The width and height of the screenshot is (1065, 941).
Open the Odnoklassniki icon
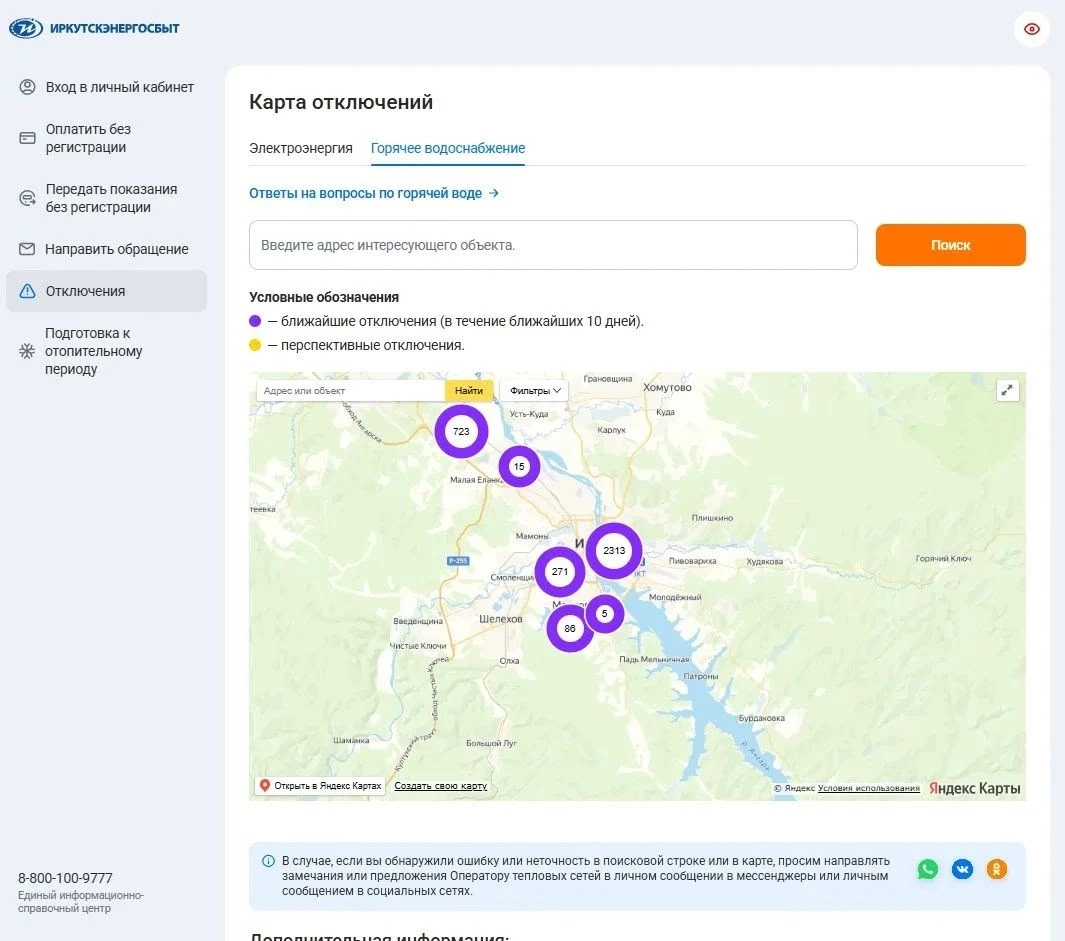pos(996,869)
